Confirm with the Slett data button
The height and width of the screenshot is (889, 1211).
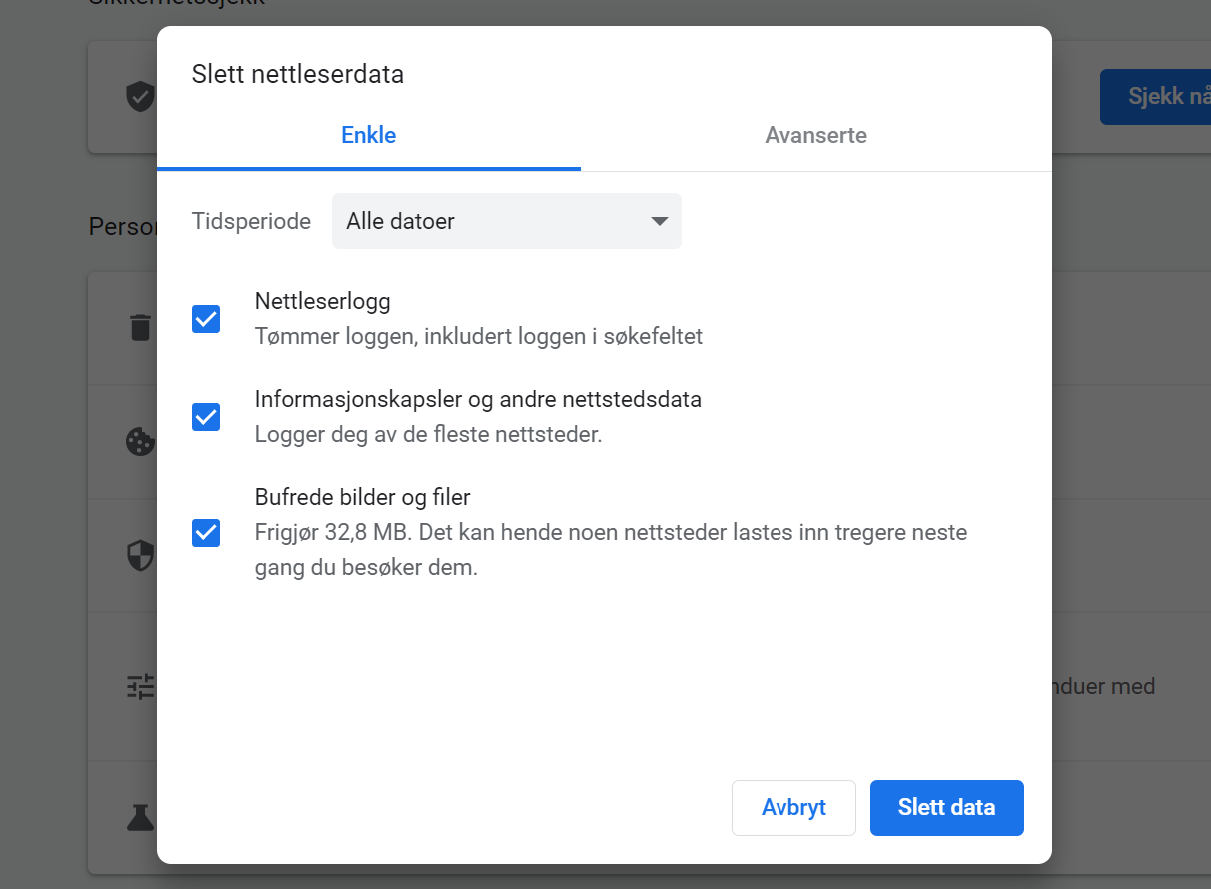(947, 808)
